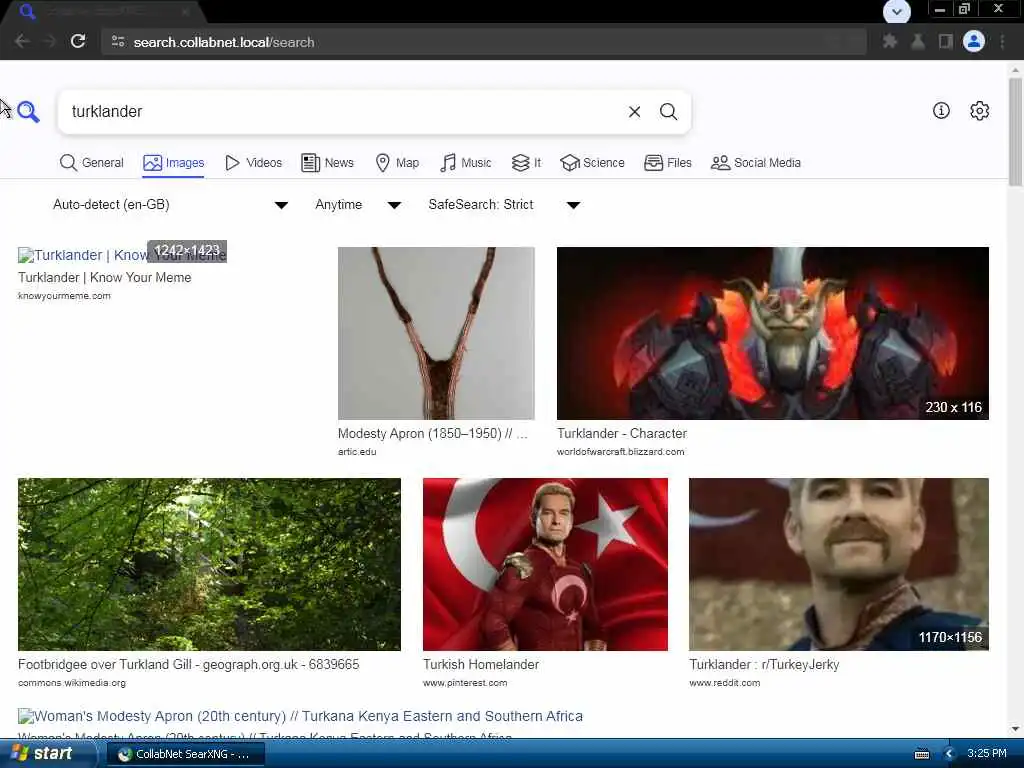This screenshot has width=1024, height=768.
Task: Open tab search chevron button
Action: point(897,11)
